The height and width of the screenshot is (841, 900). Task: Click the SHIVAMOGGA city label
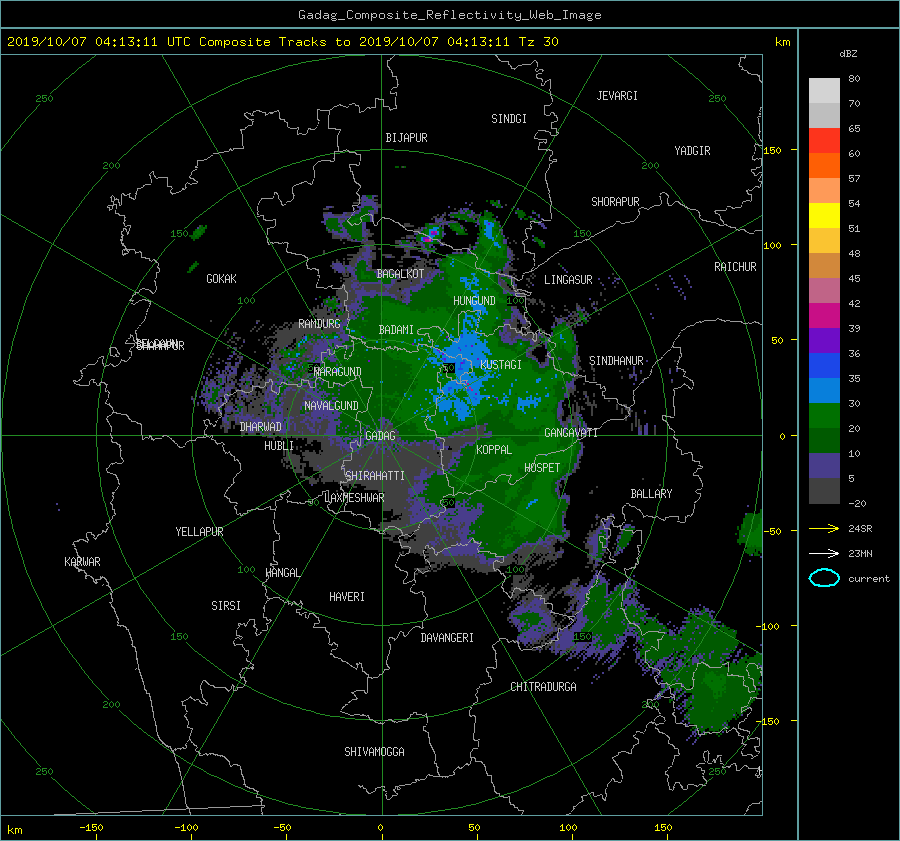click(x=374, y=752)
